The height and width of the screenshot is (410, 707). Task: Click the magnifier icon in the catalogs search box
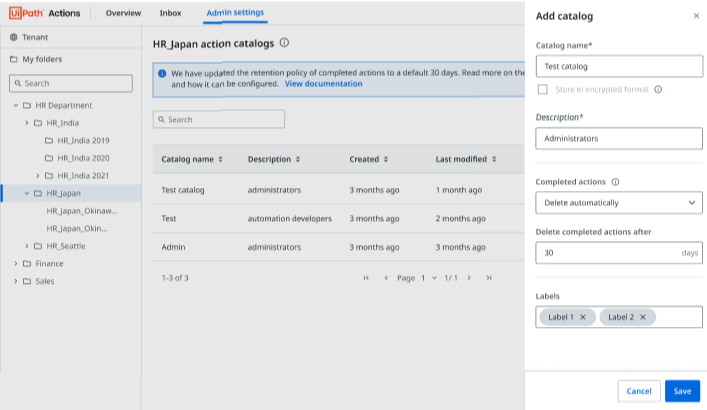coord(161,120)
